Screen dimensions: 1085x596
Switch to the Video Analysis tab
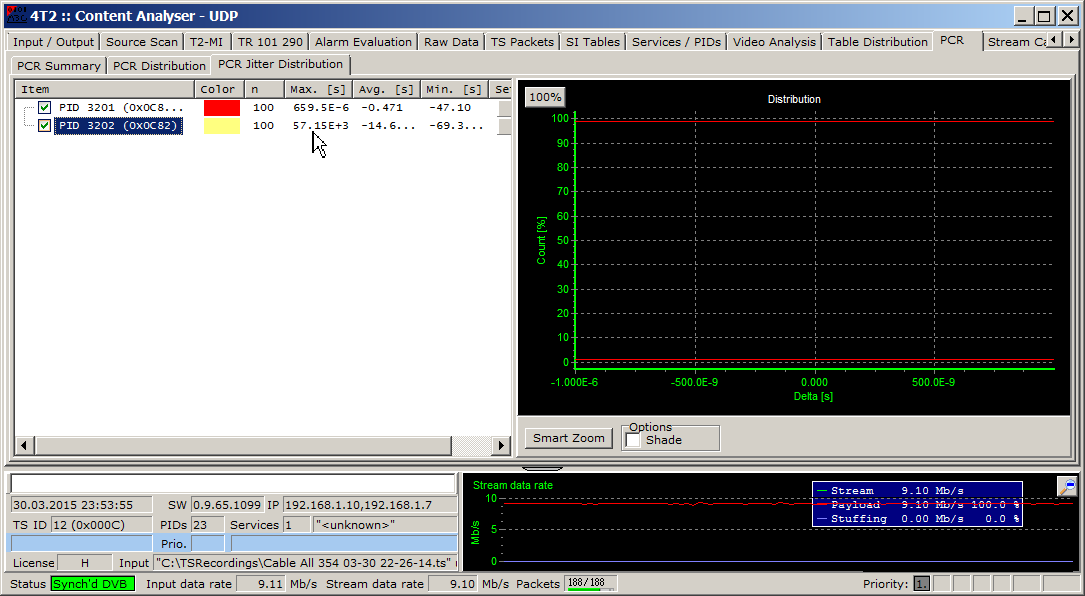point(774,42)
